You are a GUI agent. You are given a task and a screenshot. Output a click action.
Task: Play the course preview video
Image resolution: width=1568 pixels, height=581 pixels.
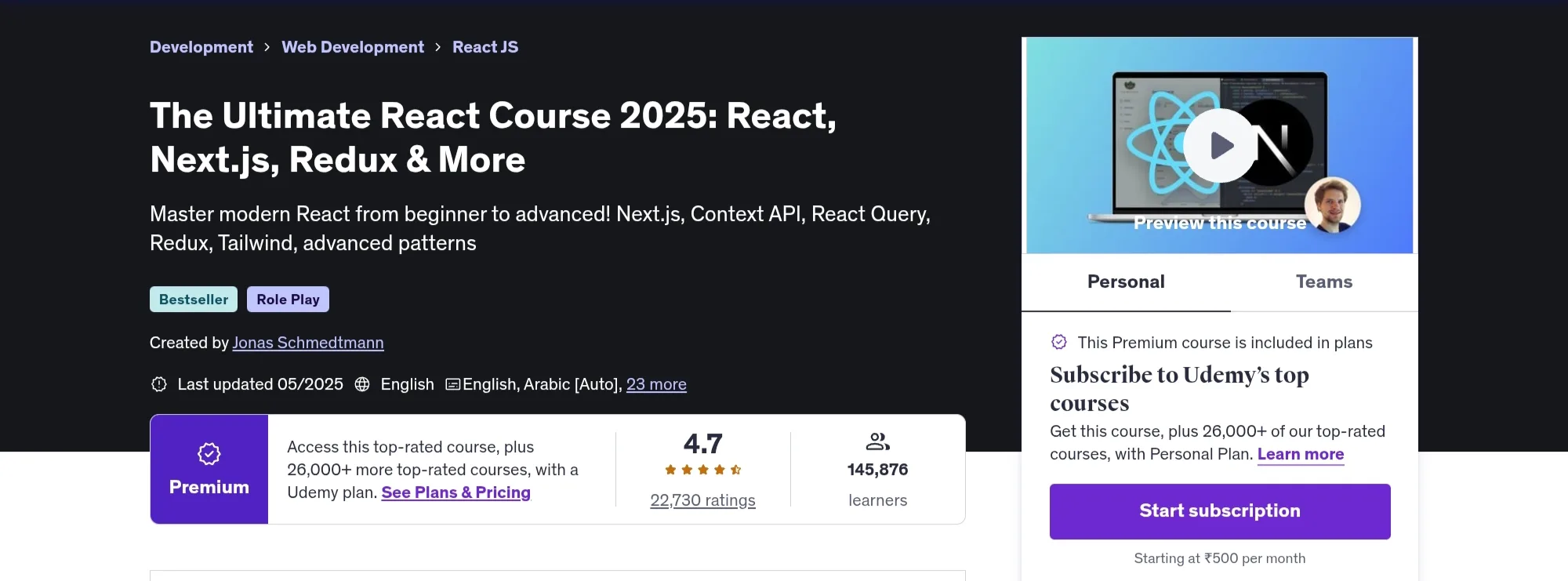click(x=1220, y=145)
